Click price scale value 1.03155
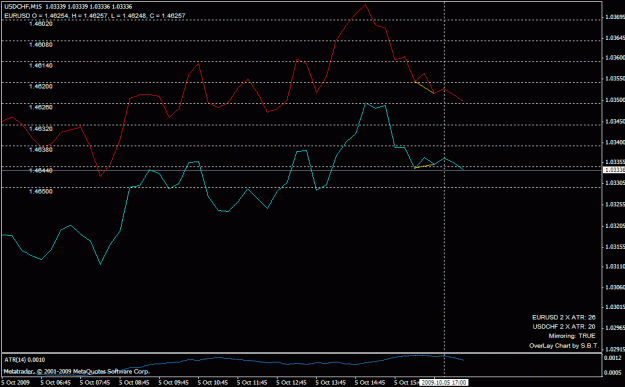Viewport: 625px width, 387px height. [615, 247]
